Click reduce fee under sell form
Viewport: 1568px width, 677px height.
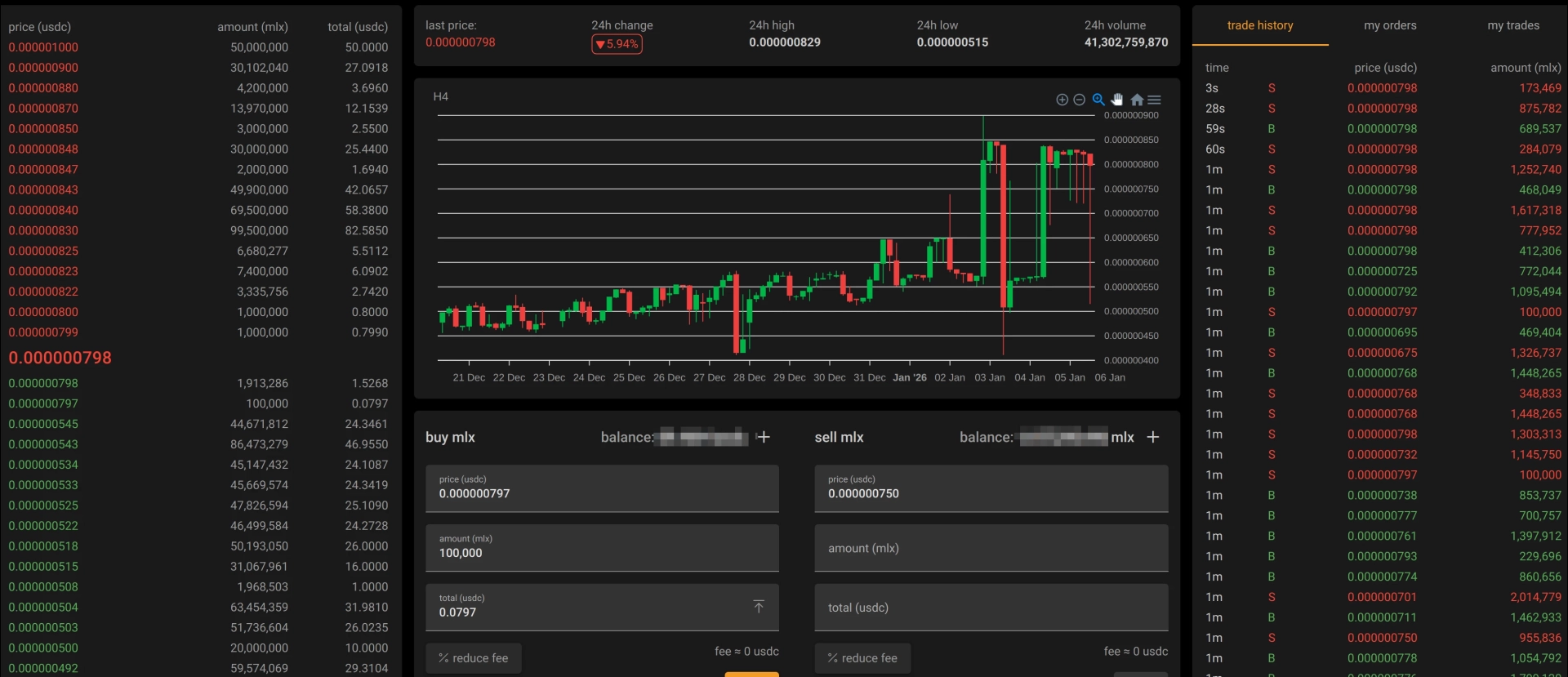point(862,658)
